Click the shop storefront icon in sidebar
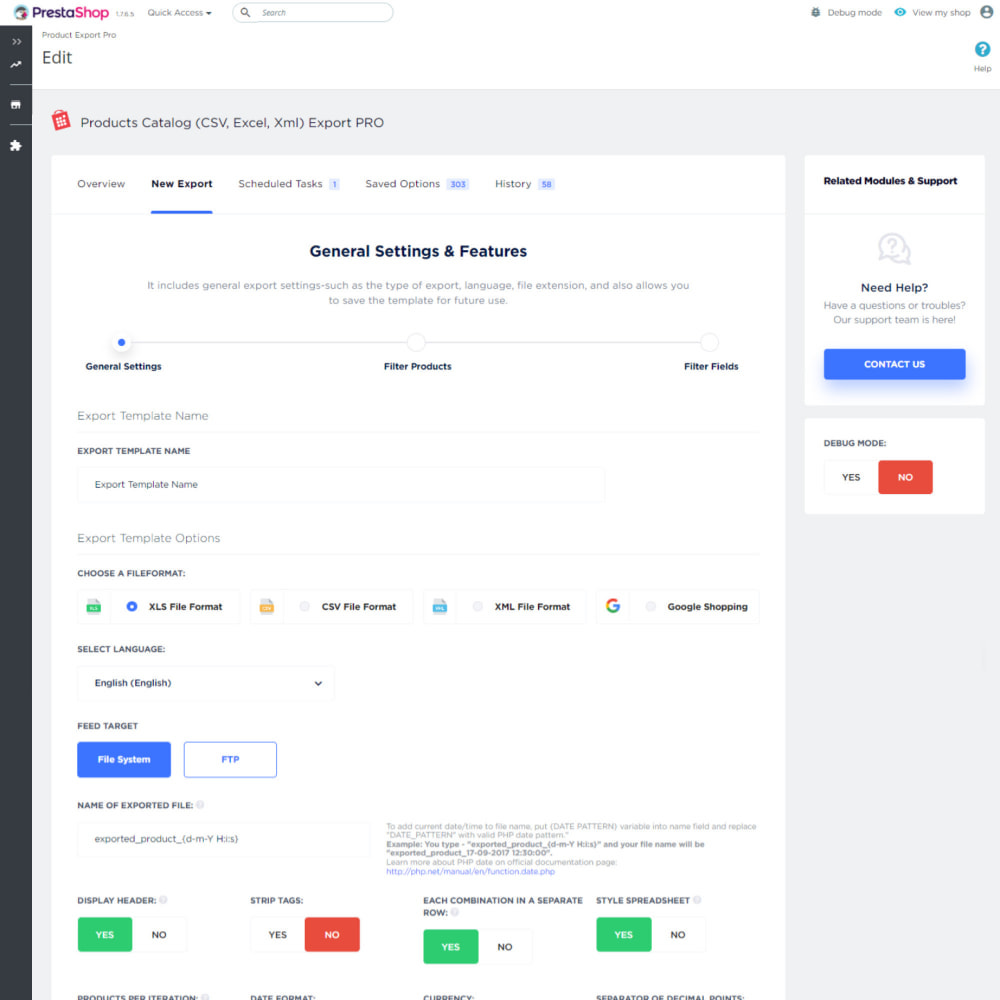Image resolution: width=1000 pixels, height=1000 pixels. click(x=16, y=105)
